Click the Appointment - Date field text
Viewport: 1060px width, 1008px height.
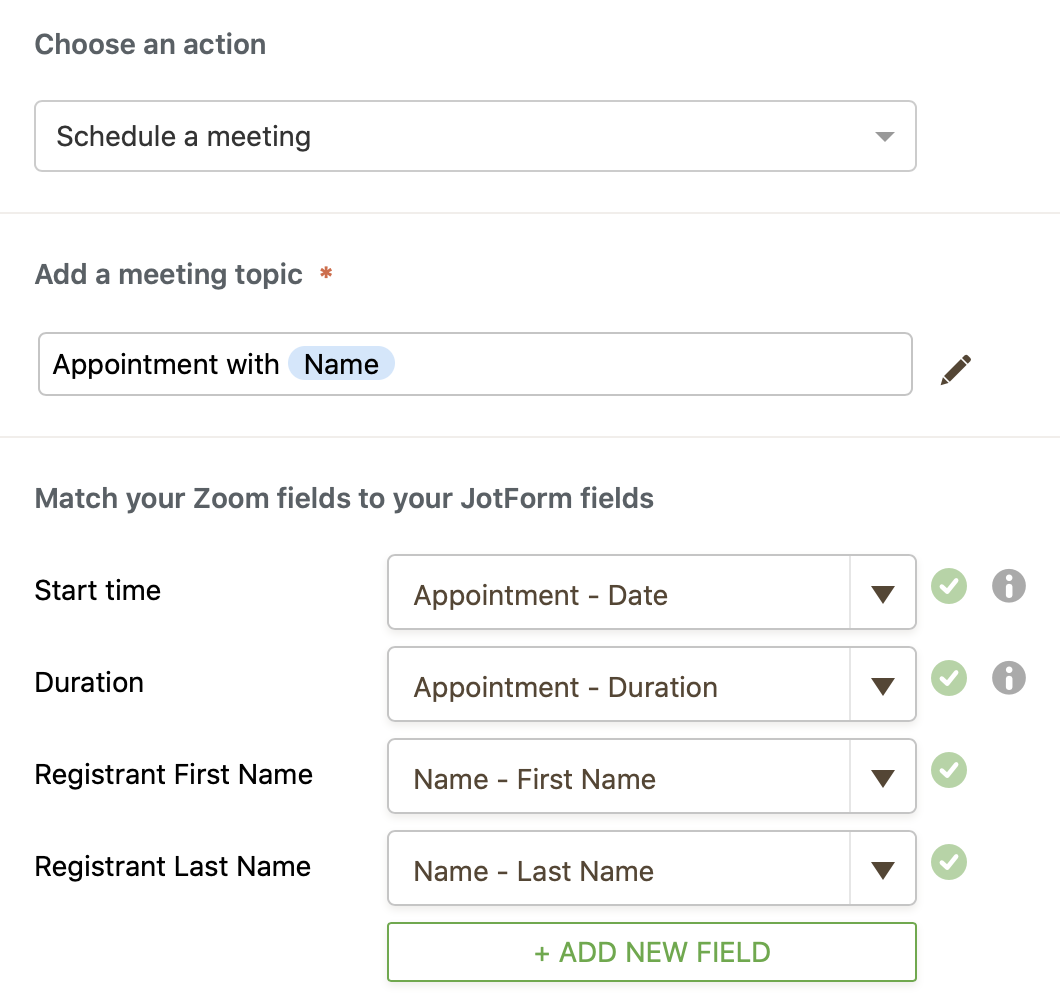[540, 595]
